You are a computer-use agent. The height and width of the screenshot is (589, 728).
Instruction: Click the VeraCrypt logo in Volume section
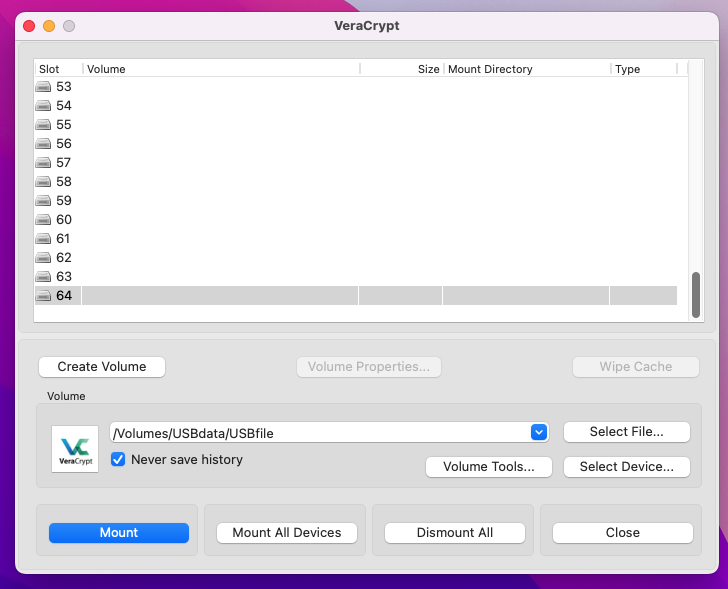[x=75, y=449]
